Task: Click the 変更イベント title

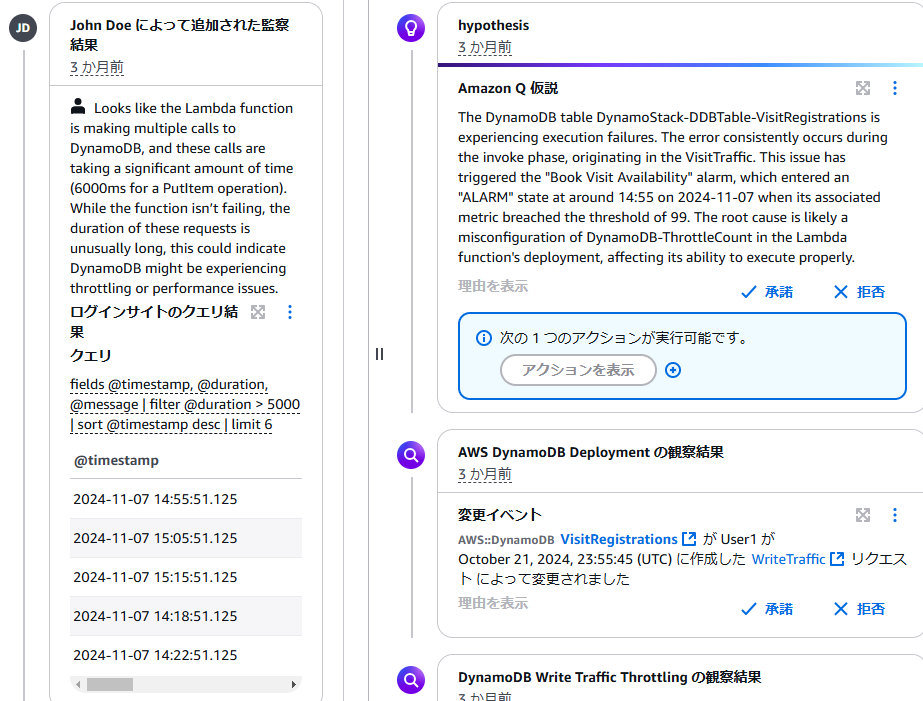Action: pyautogui.click(x=500, y=515)
